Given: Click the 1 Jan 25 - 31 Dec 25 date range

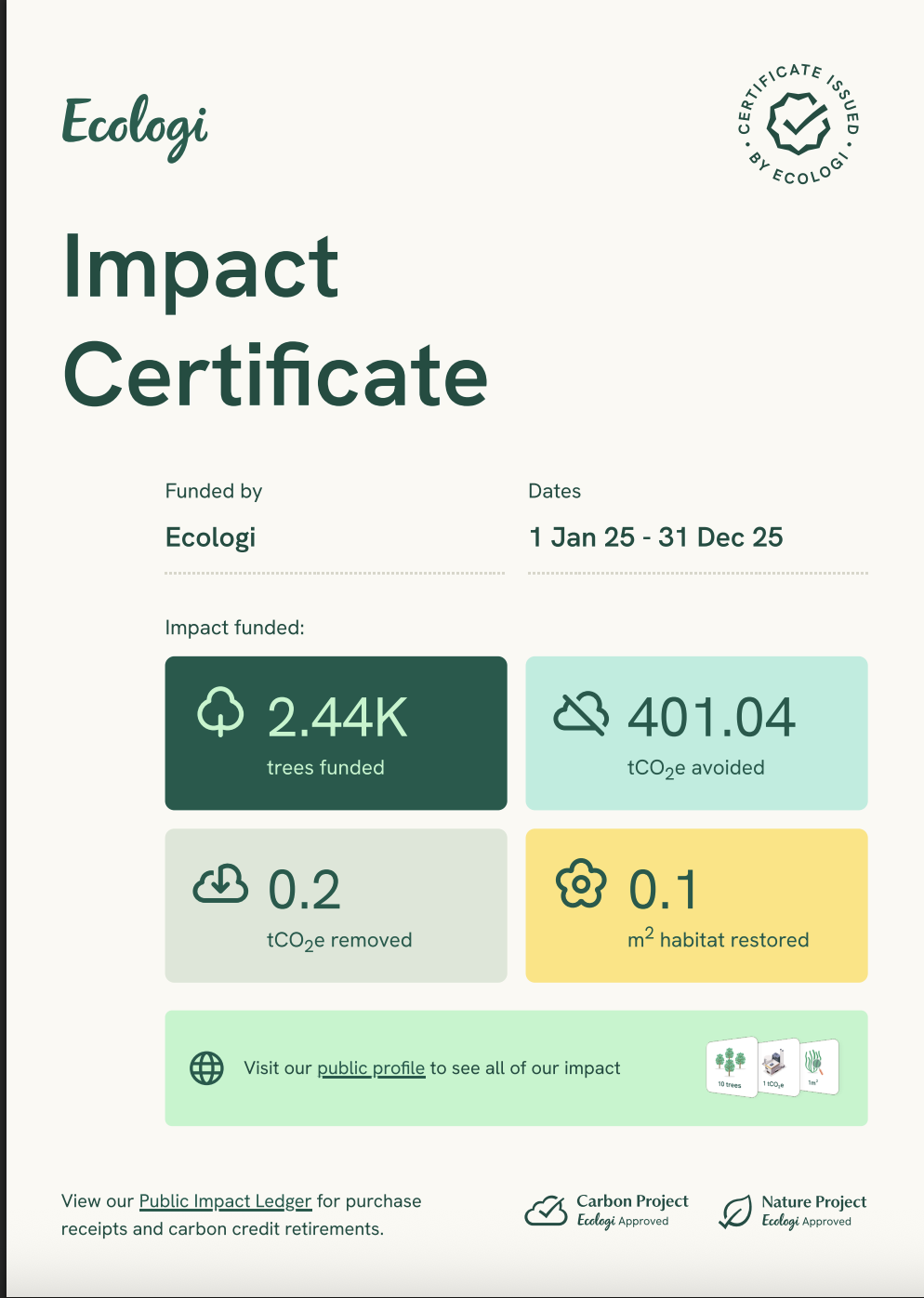Looking at the screenshot, I should (x=656, y=537).
